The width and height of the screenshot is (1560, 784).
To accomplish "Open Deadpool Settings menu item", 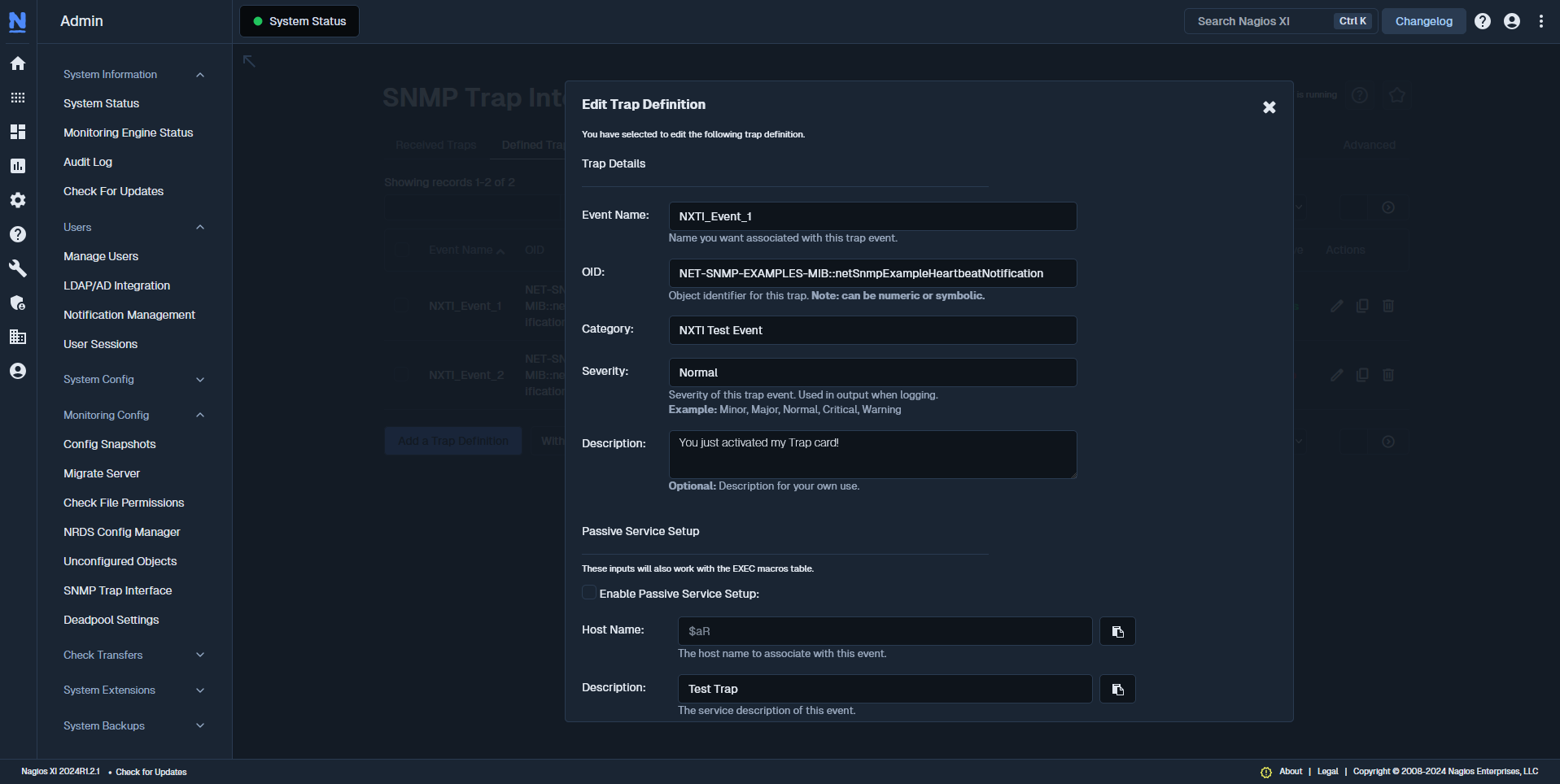I will (111, 620).
